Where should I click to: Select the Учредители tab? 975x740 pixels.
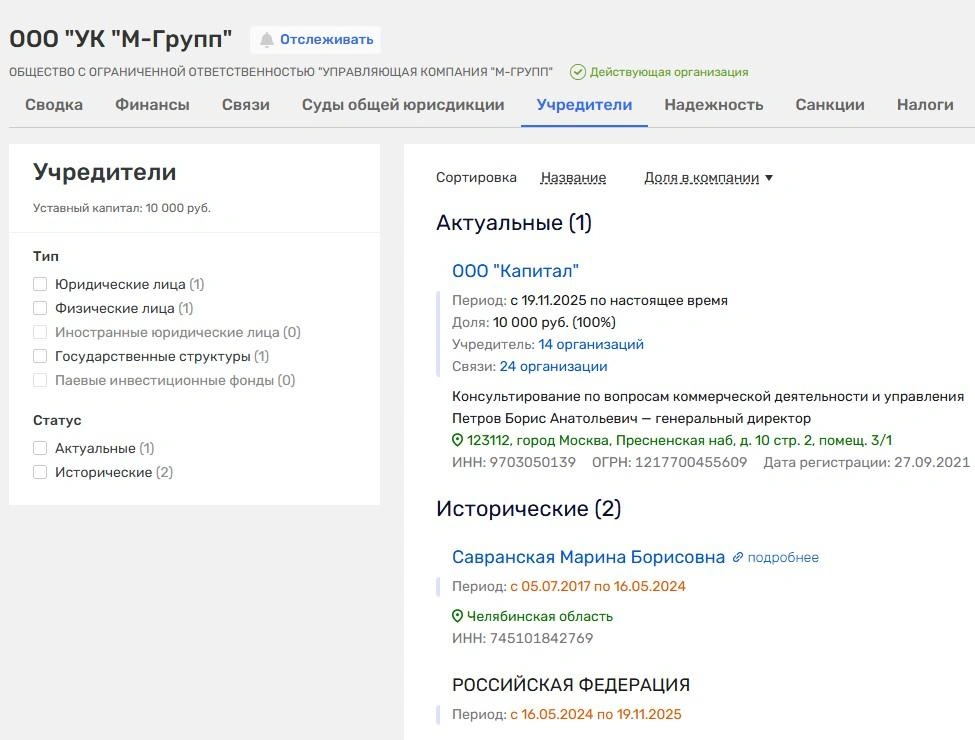[585, 104]
